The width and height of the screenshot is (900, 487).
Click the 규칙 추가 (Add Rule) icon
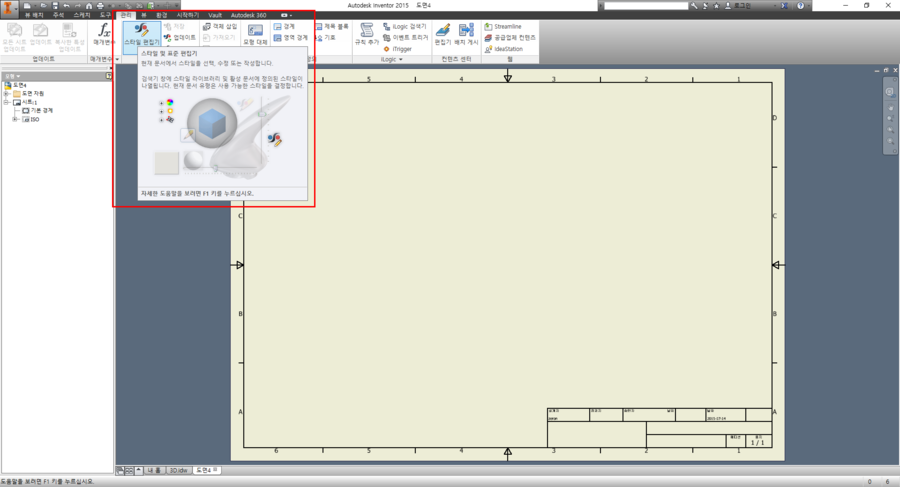366,35
